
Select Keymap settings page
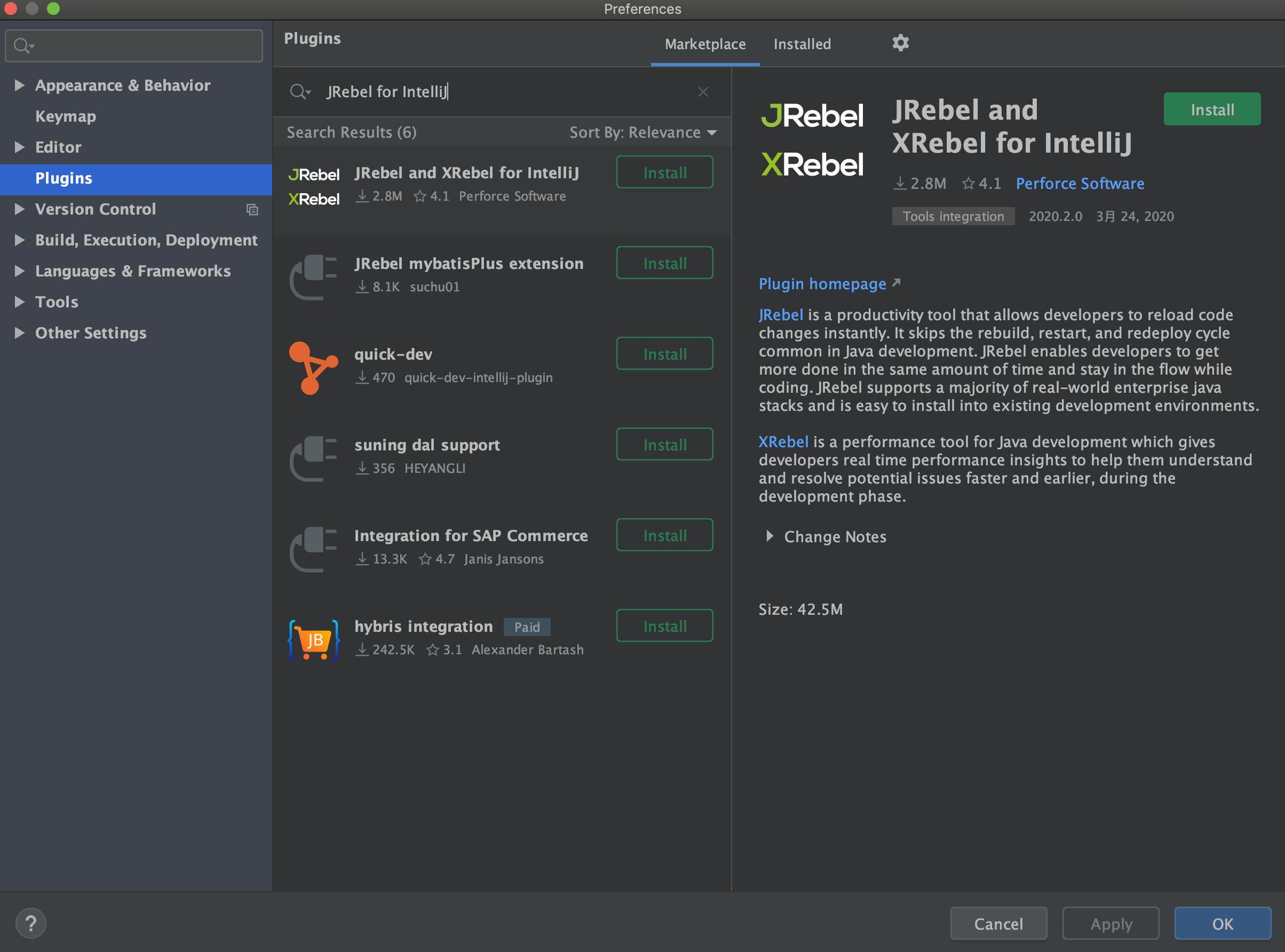66,116
